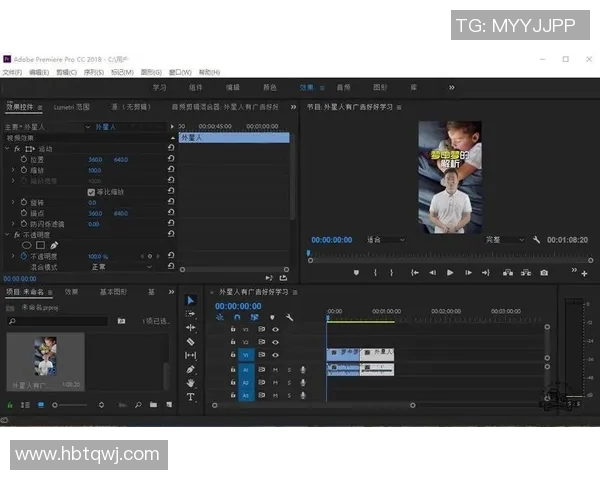The width and height of the screenshot is (600, 480).
Task: Step forward one frame
Action: point(468,273)
